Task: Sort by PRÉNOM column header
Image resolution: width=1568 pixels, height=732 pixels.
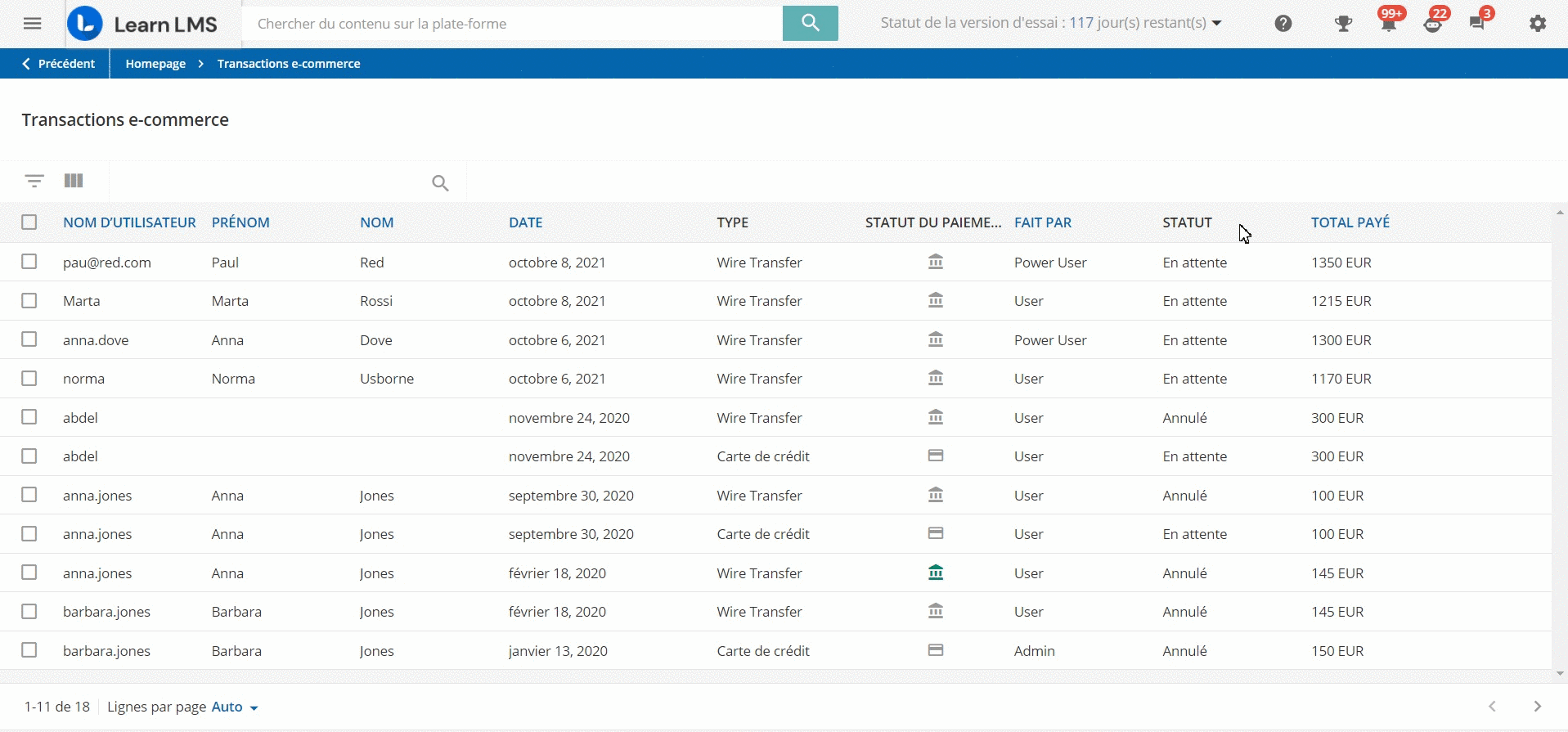Action: coord(240,222)
